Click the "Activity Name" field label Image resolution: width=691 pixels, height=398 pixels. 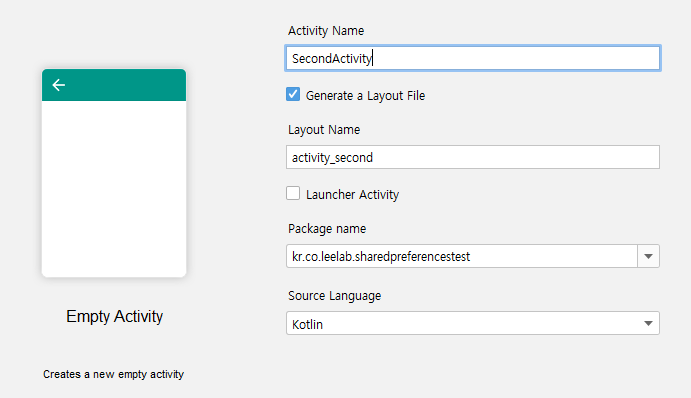point(326,31)
